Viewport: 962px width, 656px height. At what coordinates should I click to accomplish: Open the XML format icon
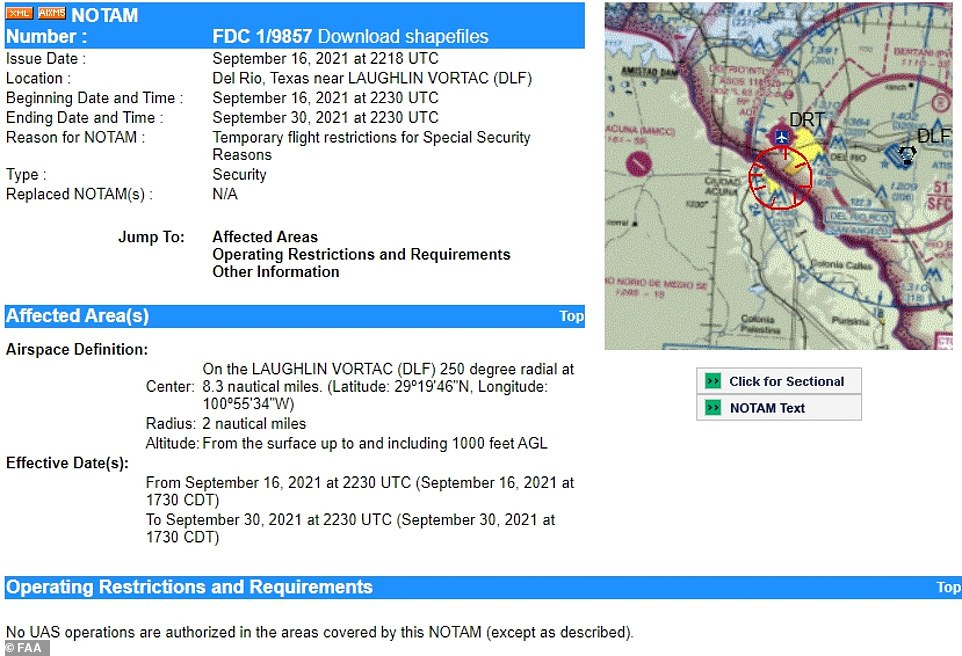pyautogui.click(x=19, y=12)
